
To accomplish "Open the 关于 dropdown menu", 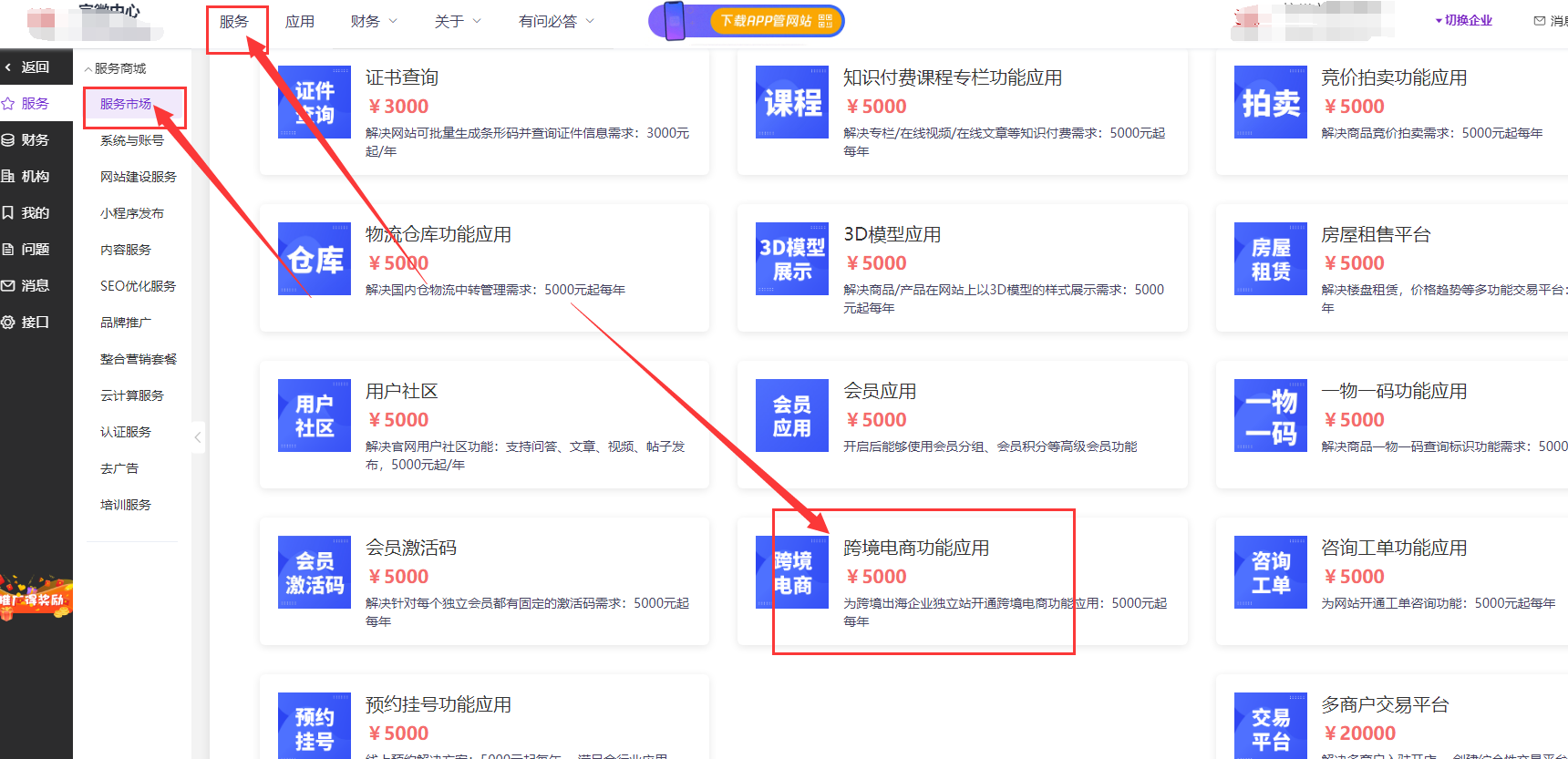I will (458, 21).
